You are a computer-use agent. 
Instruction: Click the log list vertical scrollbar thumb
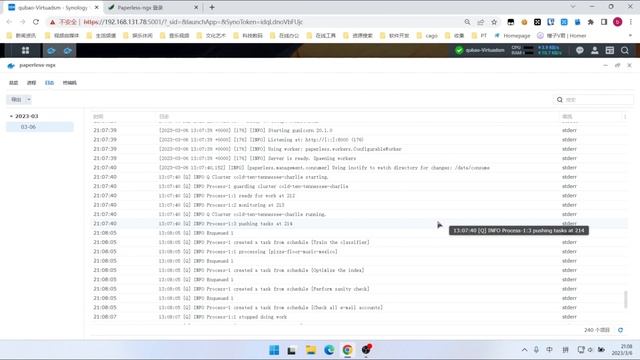[x=625, y=299]
